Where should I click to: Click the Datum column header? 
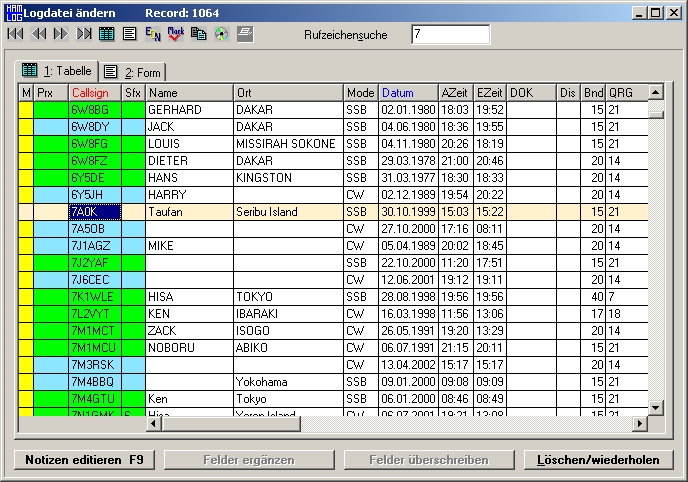(407, 93)
